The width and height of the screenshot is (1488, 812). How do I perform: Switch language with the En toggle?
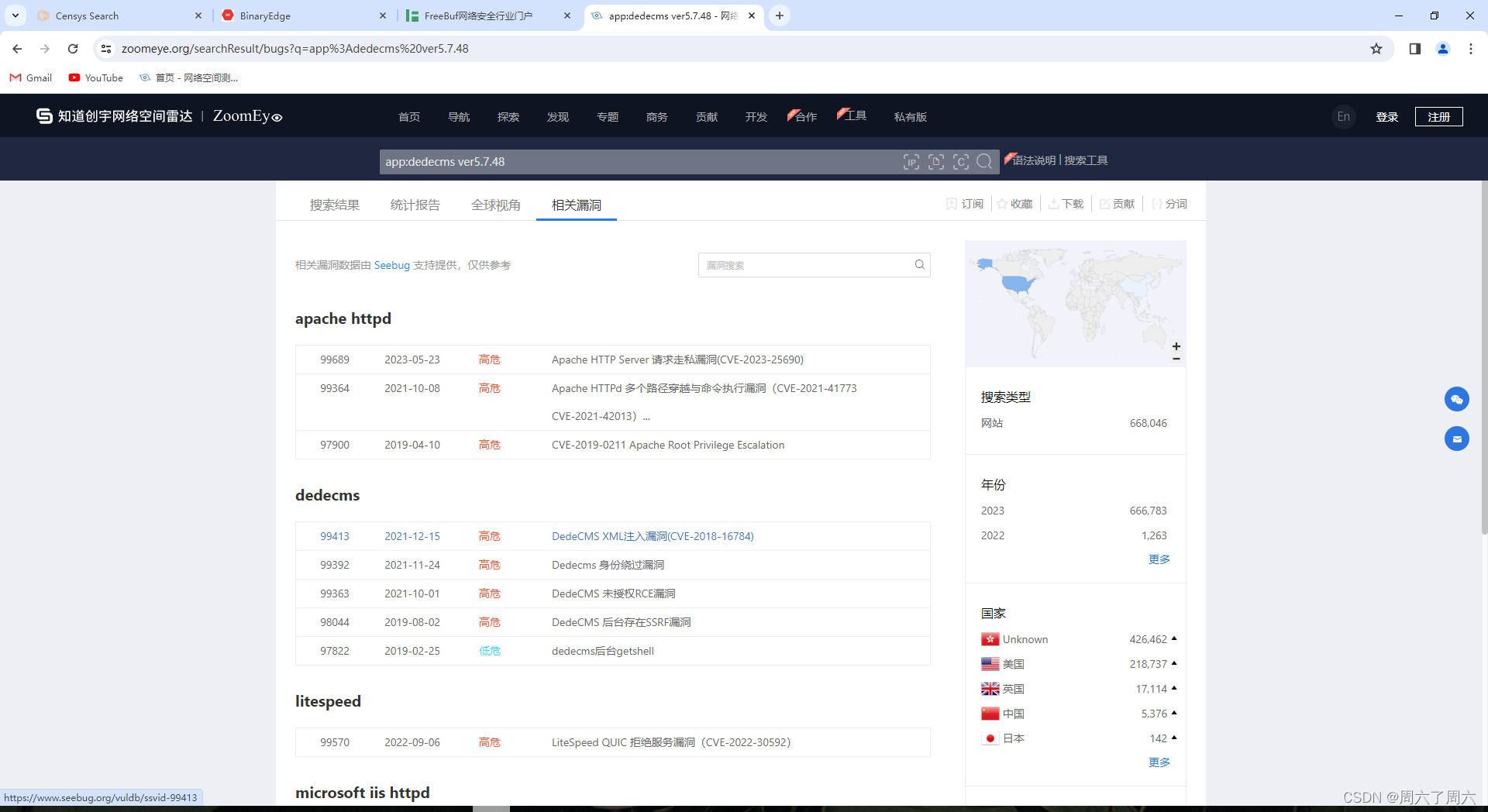pyautogui.click(x=1344, y=117)
